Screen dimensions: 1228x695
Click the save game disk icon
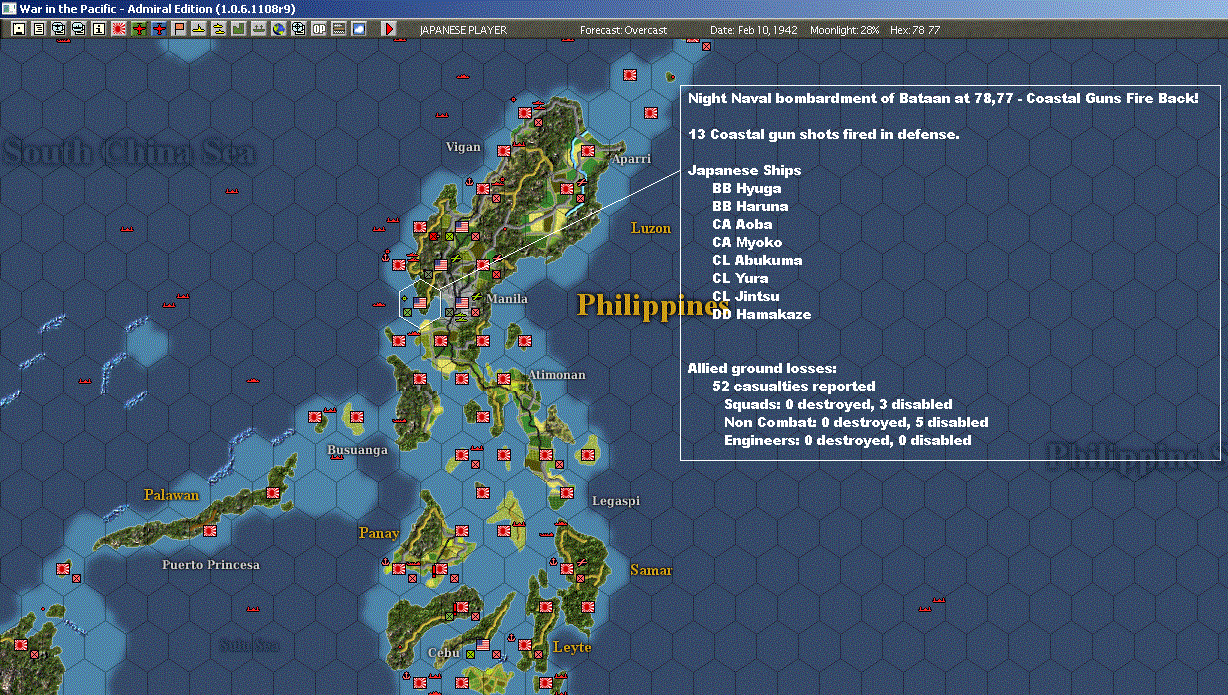click(18, 29)
